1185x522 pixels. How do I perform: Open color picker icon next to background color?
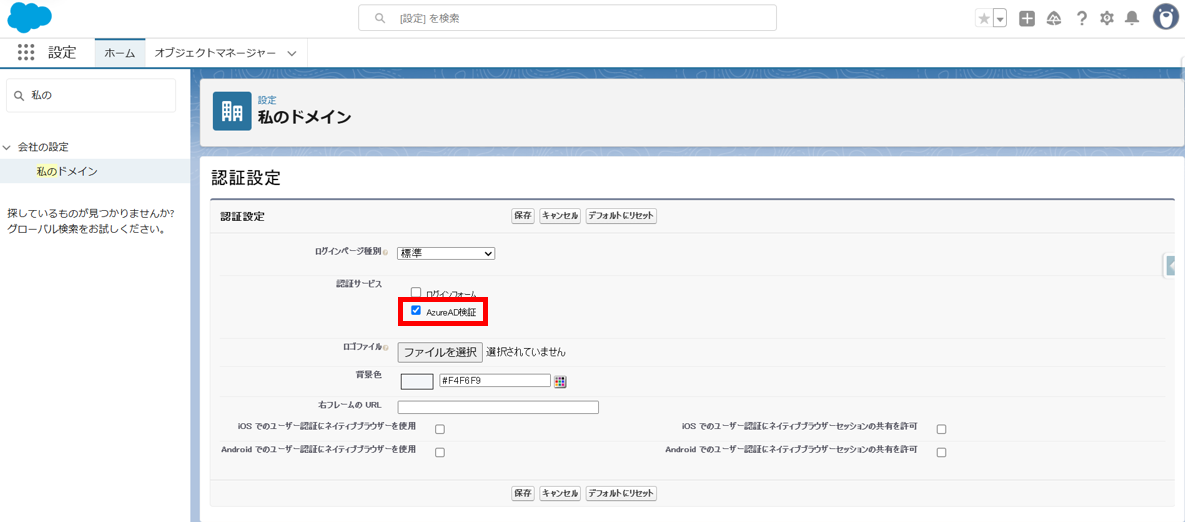point(560,381)
